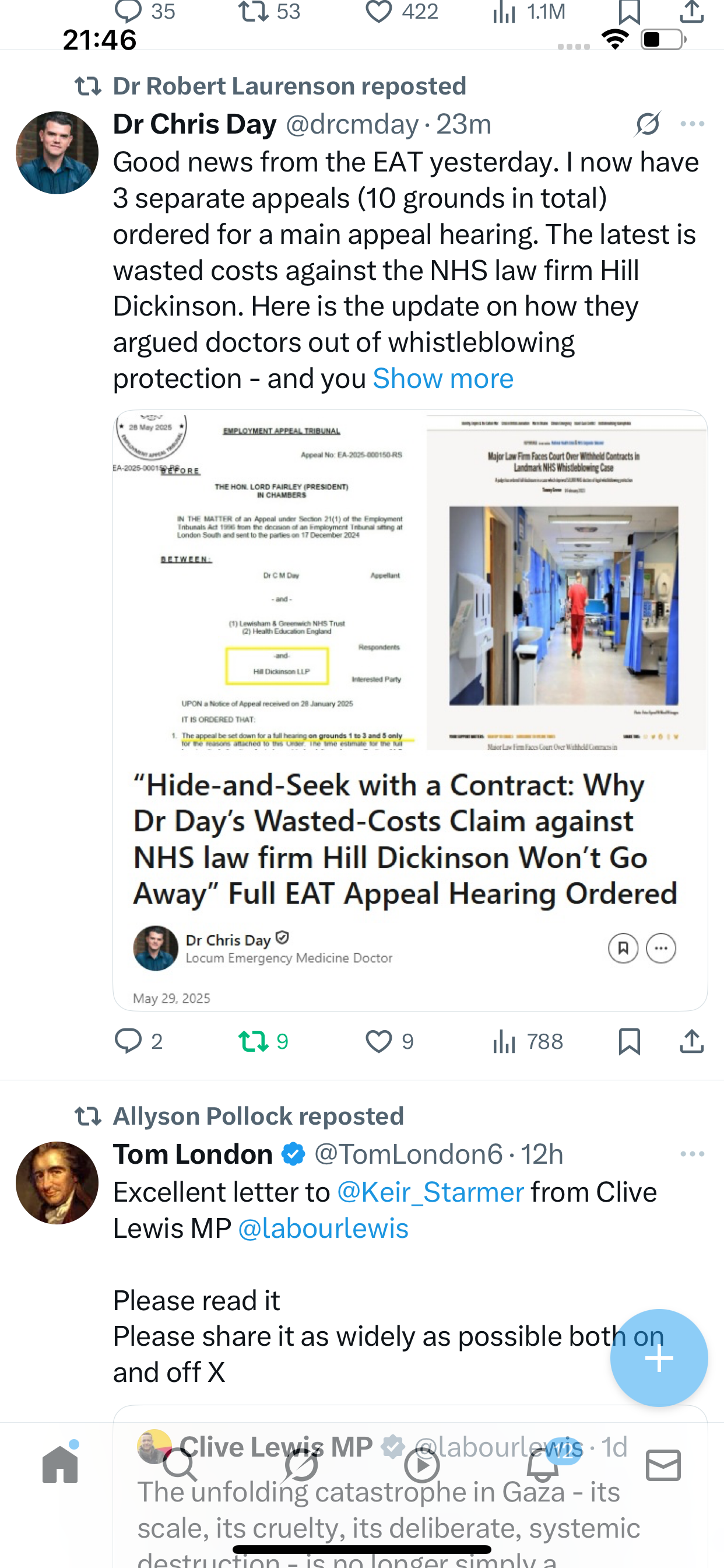Open @Keir_Starmer mention link
The height and width of the screenshot is (1568, 724).
click(430, 1192)
